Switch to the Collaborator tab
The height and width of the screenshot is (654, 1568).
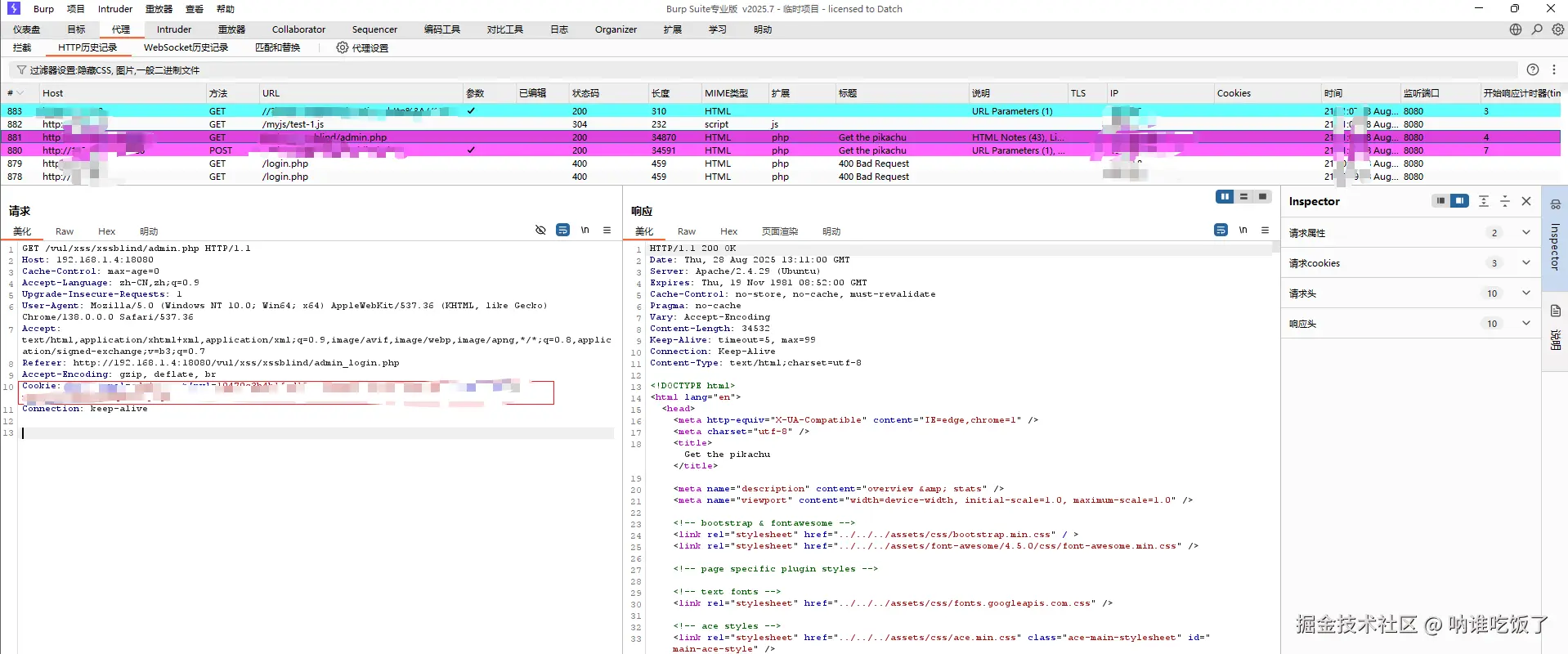pos(298,29)
